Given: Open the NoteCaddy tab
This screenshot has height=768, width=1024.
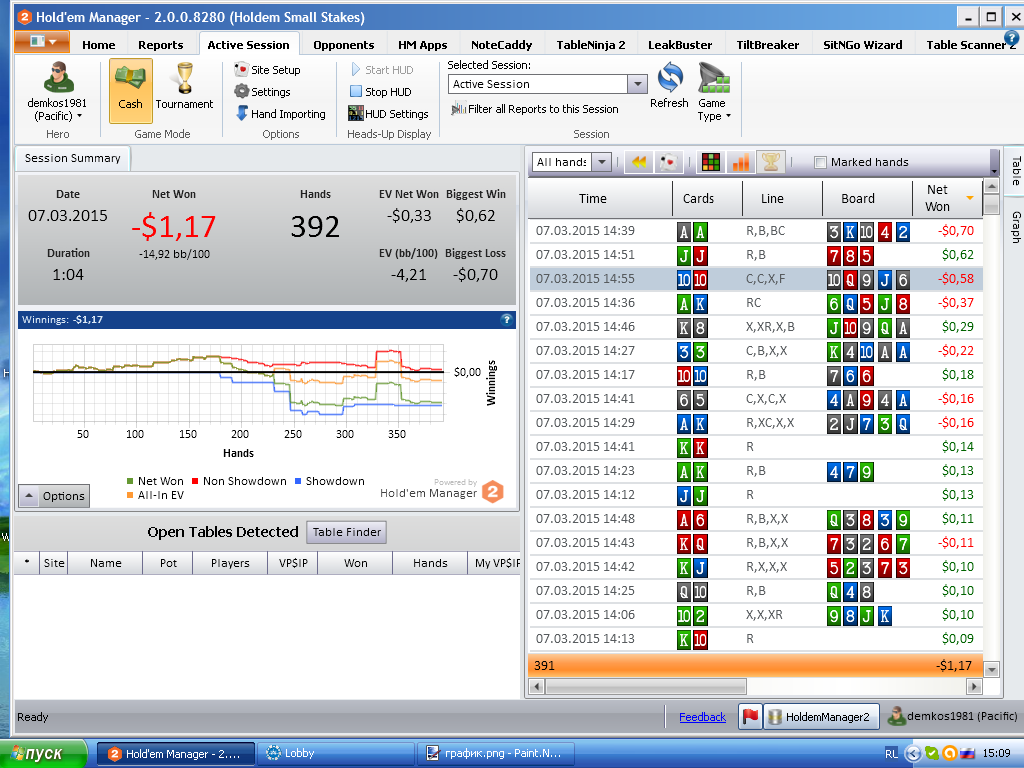Looking at the screenshot, I should point(502,44).
